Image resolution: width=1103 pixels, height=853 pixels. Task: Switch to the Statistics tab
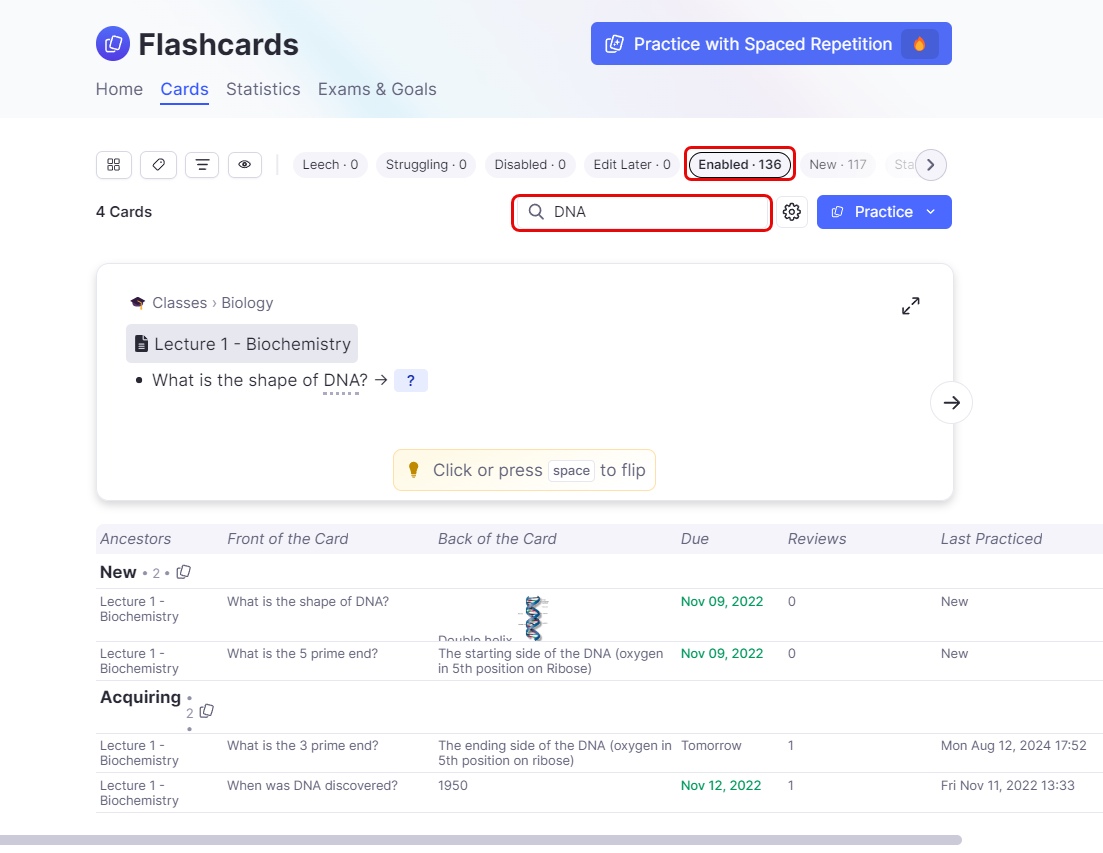(x=263, y=89)
